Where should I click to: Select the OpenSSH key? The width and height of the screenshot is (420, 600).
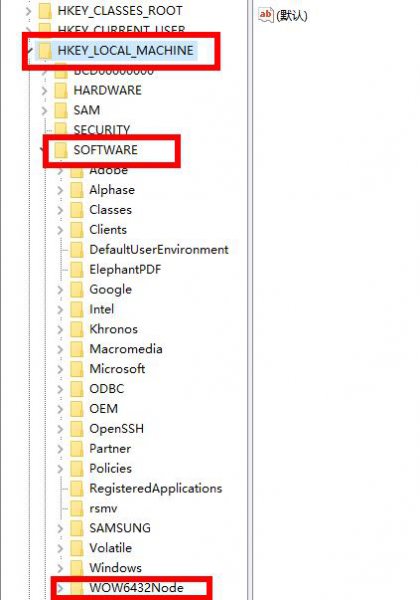point(116,429)
